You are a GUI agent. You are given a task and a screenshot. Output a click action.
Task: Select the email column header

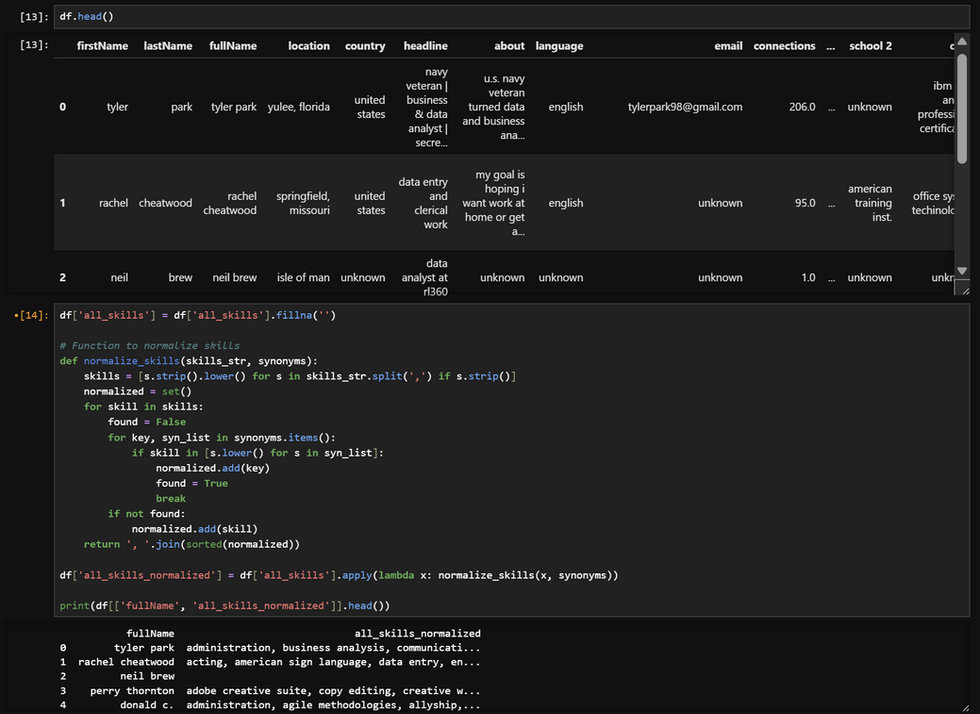point(728,45)
